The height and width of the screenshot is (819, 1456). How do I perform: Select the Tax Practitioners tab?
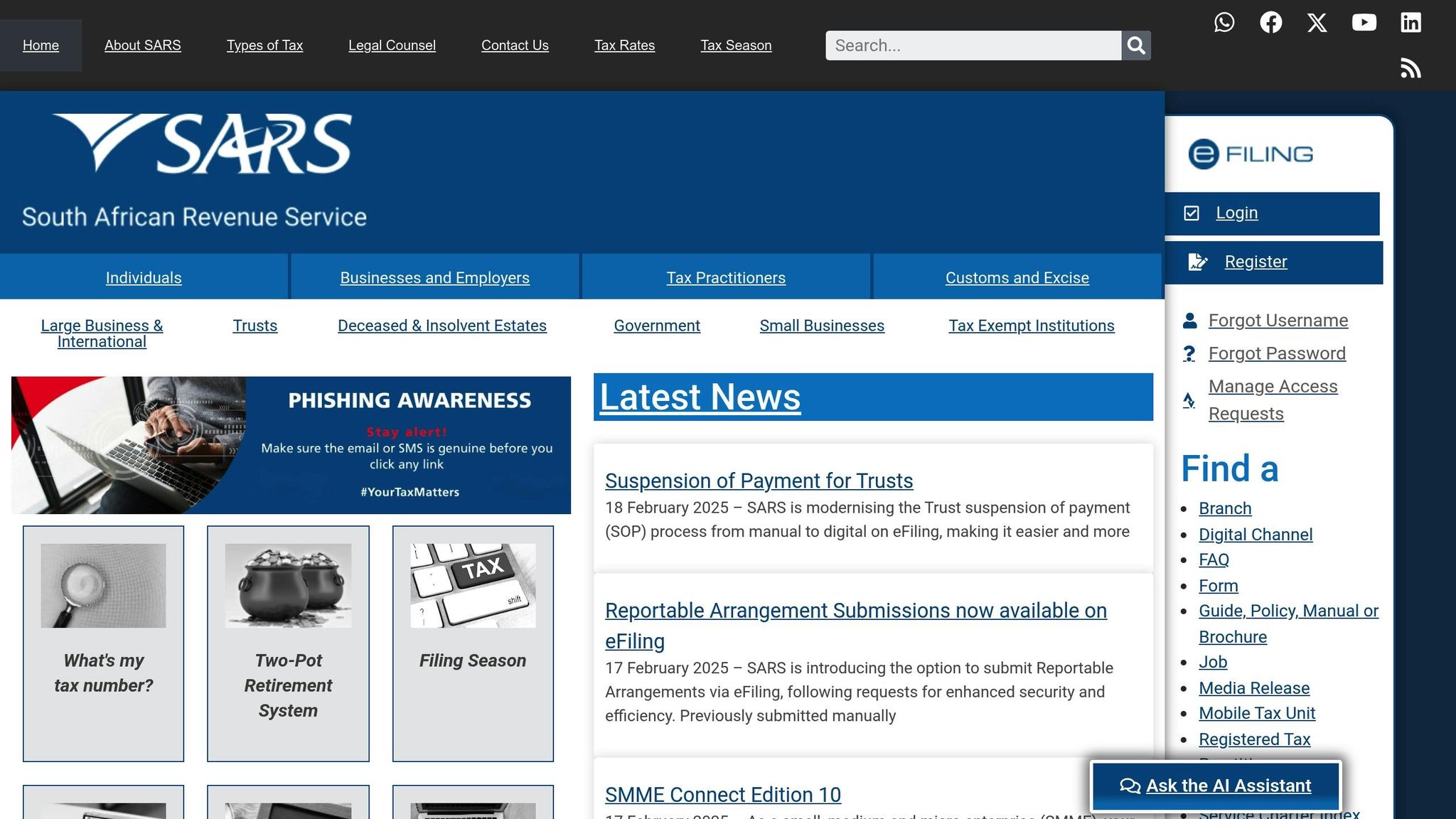coord(726,277)
